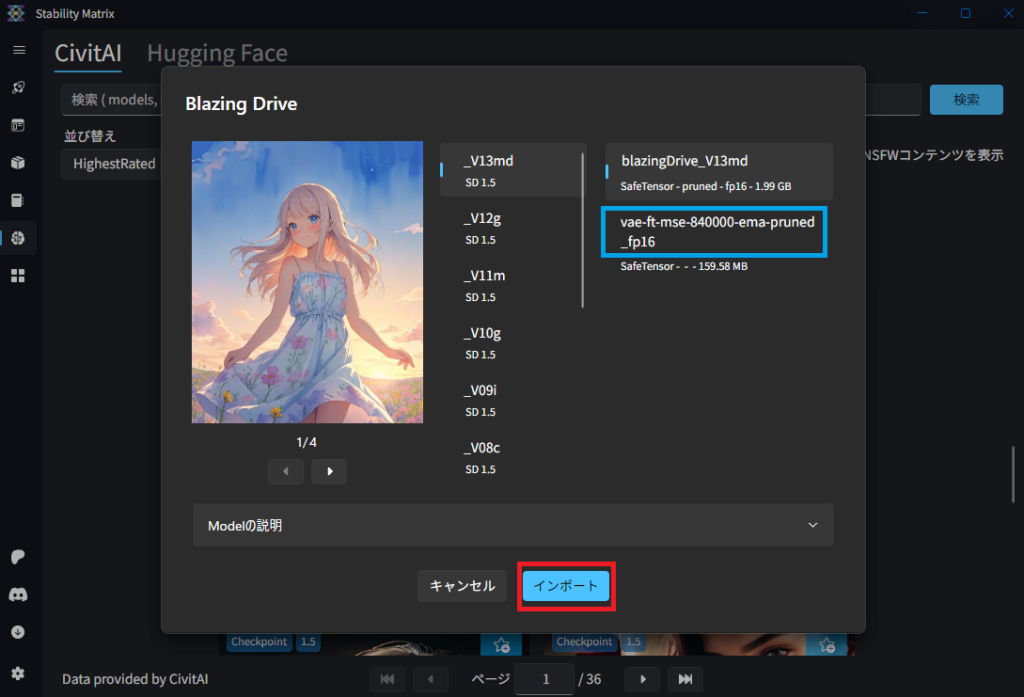The height and width of the screenshot is (697, 1024).
Task: Select version _V13md
Action: pos(513,170)
